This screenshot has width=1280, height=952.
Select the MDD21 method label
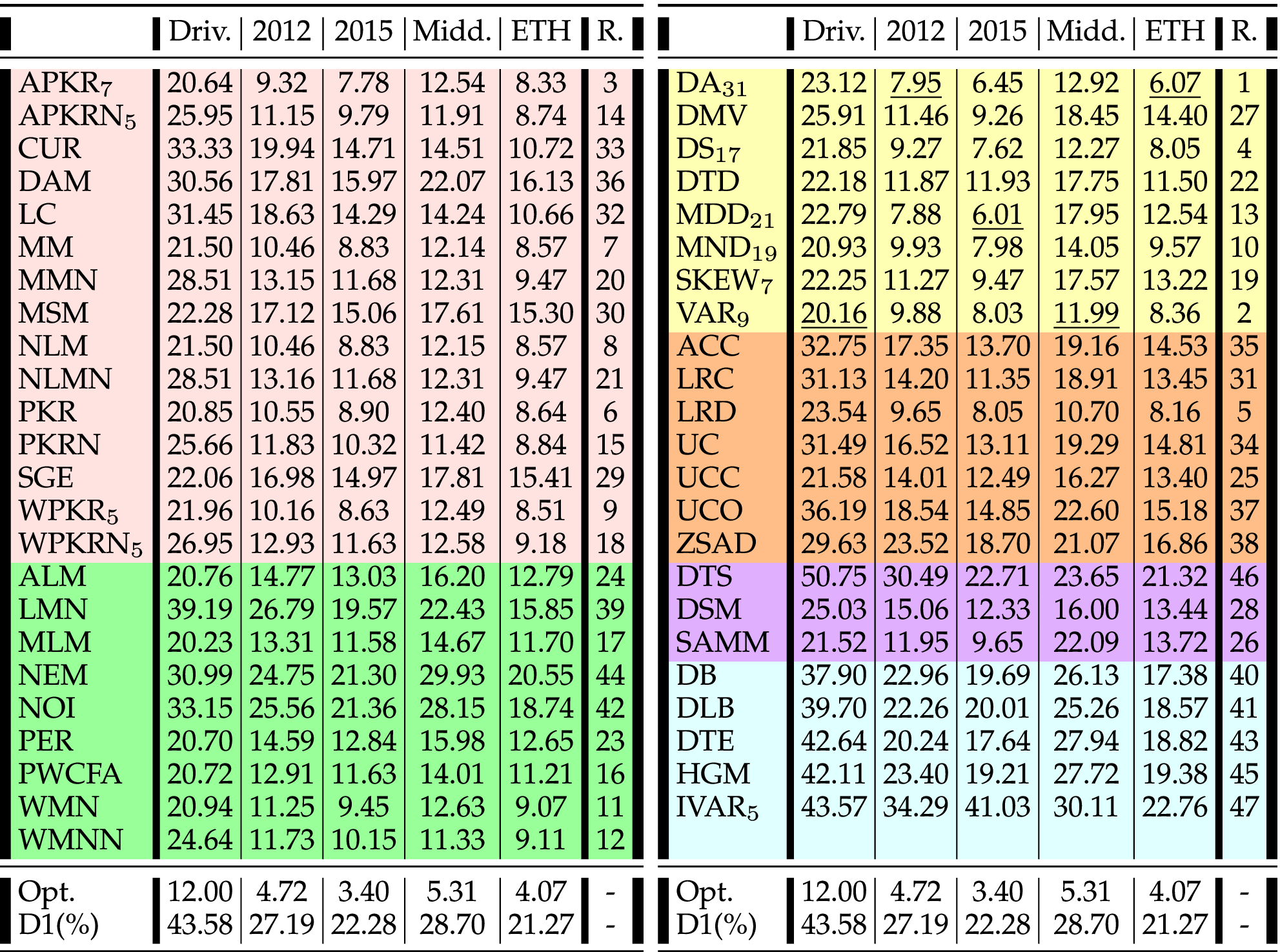point(726,216)
